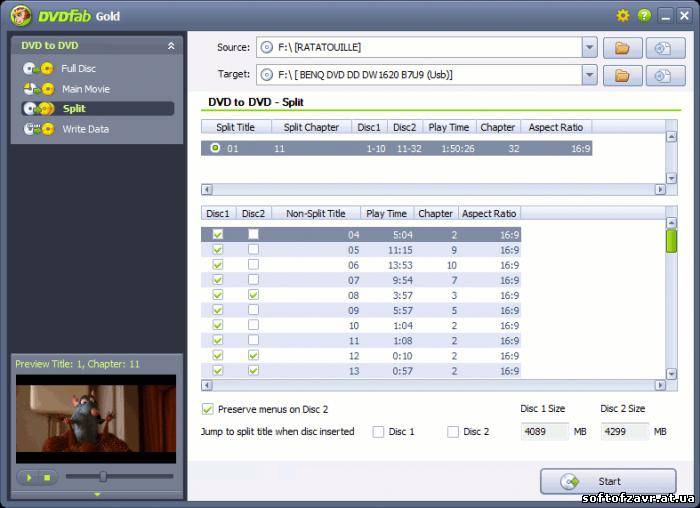This screenshot has height=508, width=700.
Task: Load a Source disc image file
Action: coord(665,48)
